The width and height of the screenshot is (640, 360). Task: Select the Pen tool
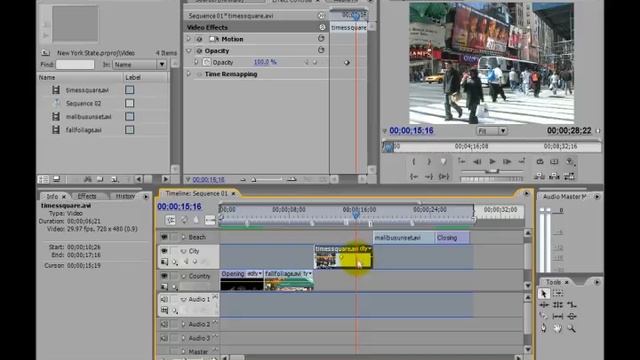tap(544, 328)
